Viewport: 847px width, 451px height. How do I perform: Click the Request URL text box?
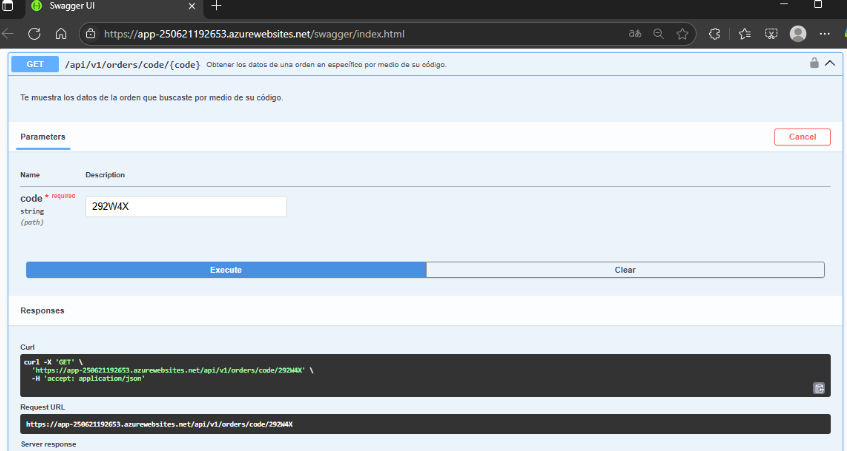tap(425, 424)
